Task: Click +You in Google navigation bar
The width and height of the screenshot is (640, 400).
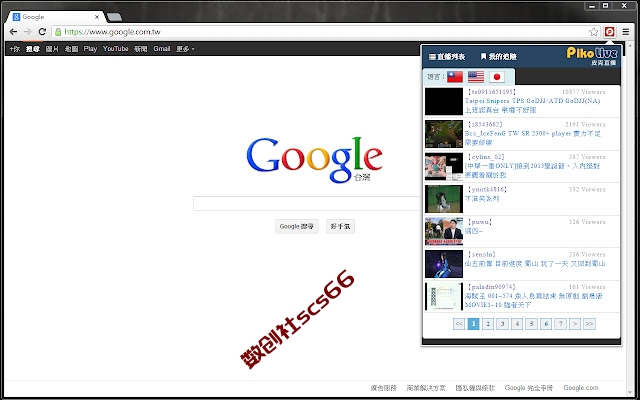Action: (15, 49)
